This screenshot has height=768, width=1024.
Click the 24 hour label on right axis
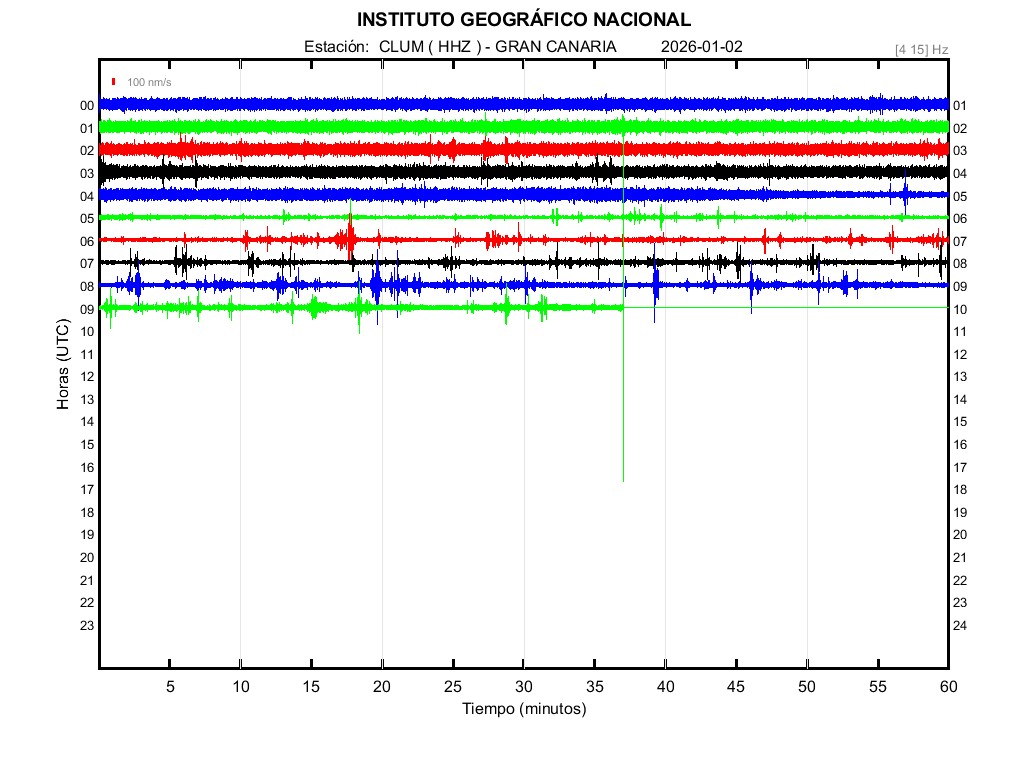coord(960,626)
